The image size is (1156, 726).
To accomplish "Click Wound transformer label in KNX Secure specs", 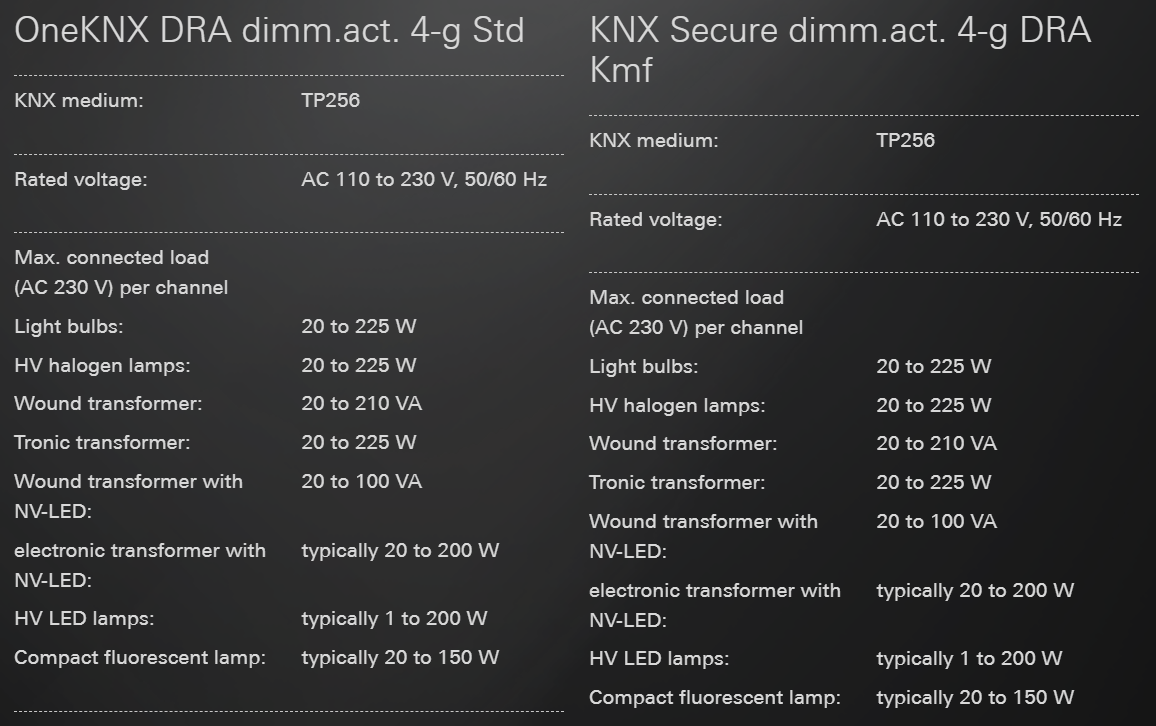I will click(682, 443).
